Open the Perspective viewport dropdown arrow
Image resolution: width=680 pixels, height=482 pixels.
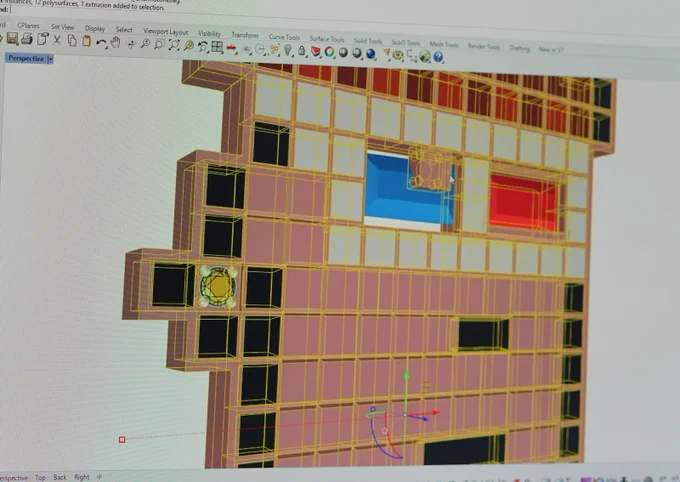tap(50, 59)
